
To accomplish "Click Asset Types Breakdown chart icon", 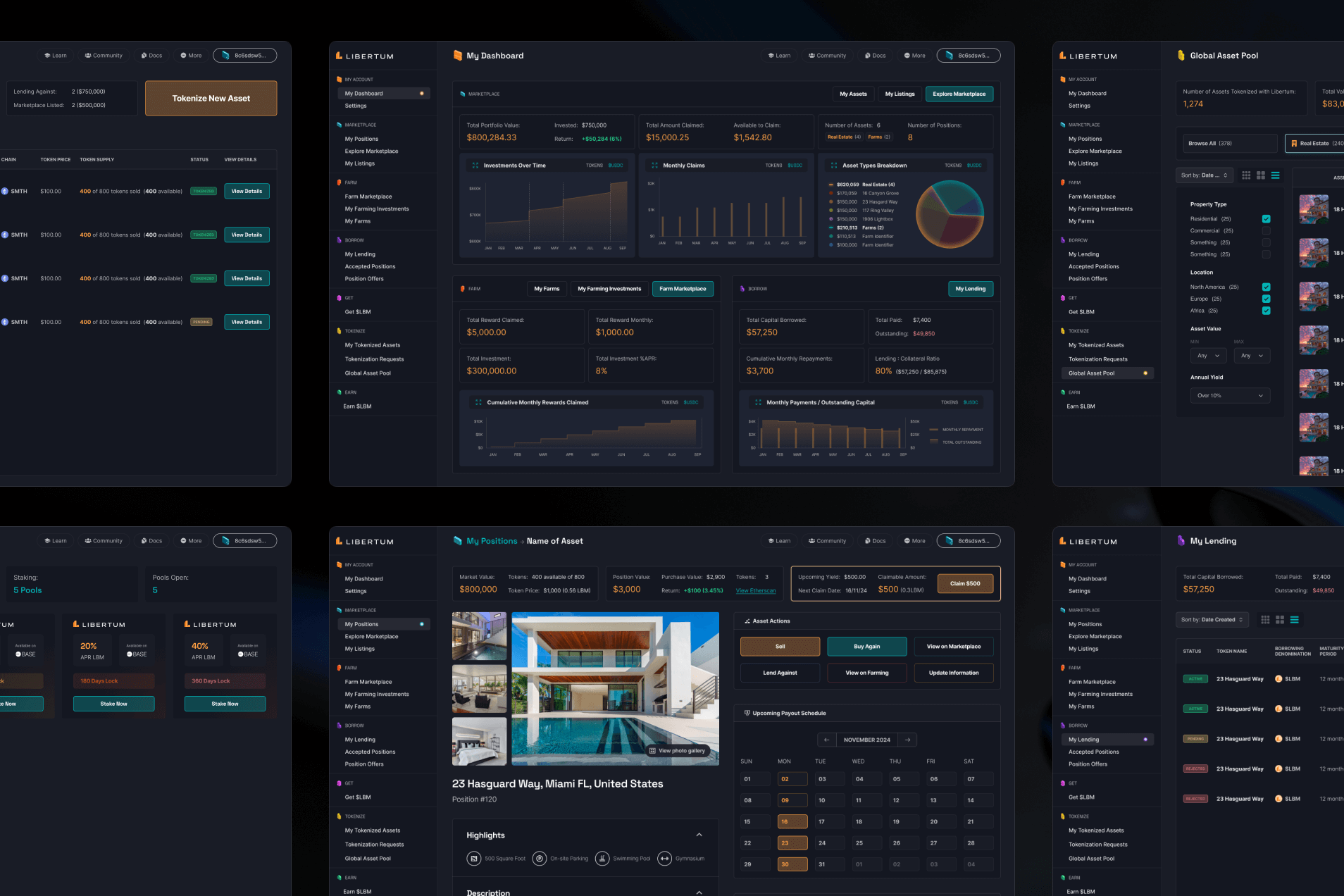I will tap(834, 166).
